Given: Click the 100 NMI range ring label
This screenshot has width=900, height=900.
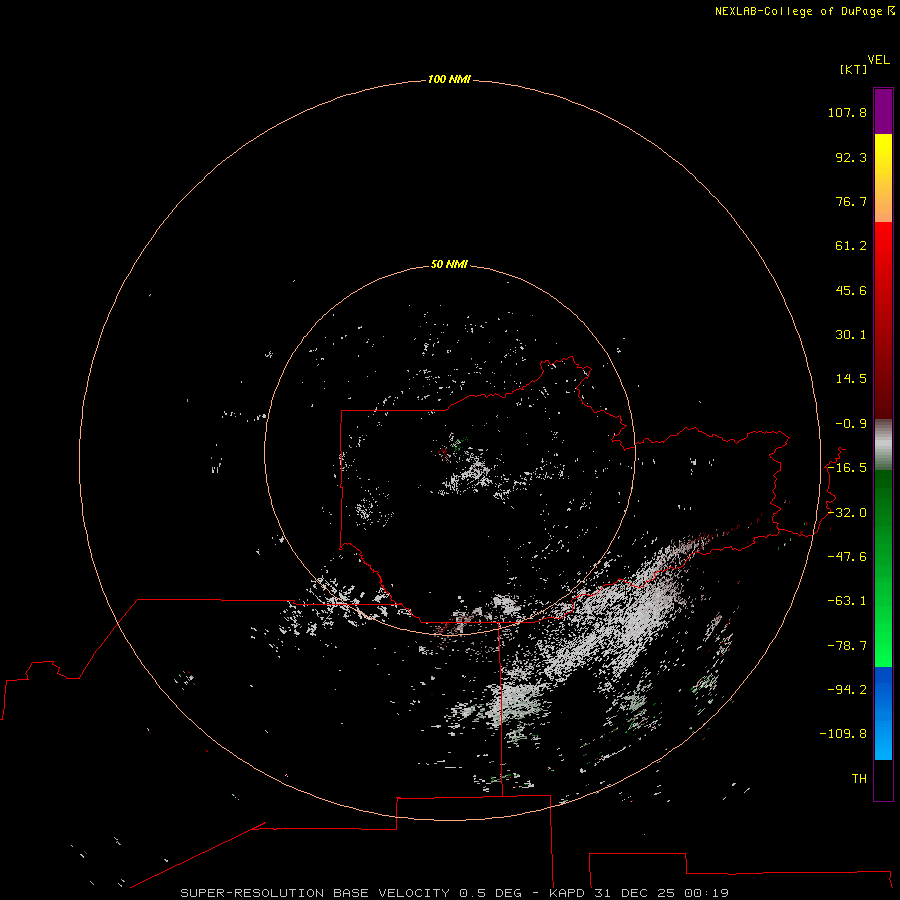Looking at the screenshot, I should point(449,79).
